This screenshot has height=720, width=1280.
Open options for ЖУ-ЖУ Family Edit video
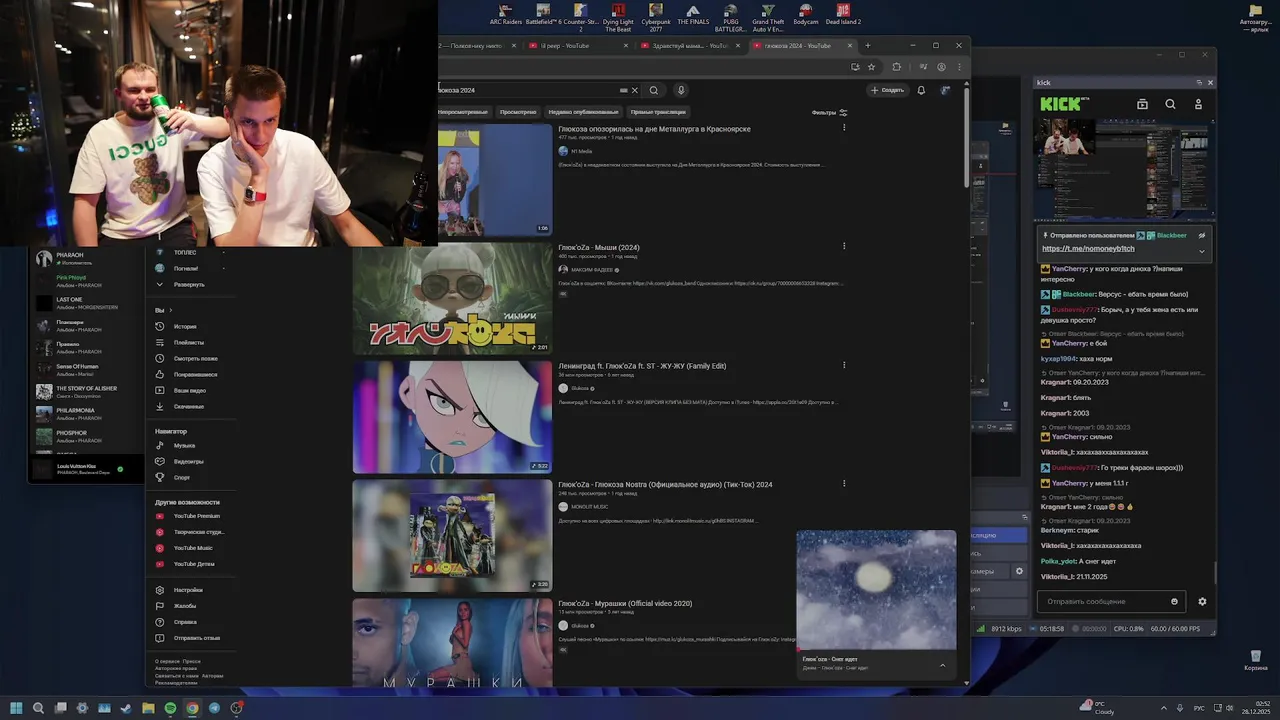844,364
